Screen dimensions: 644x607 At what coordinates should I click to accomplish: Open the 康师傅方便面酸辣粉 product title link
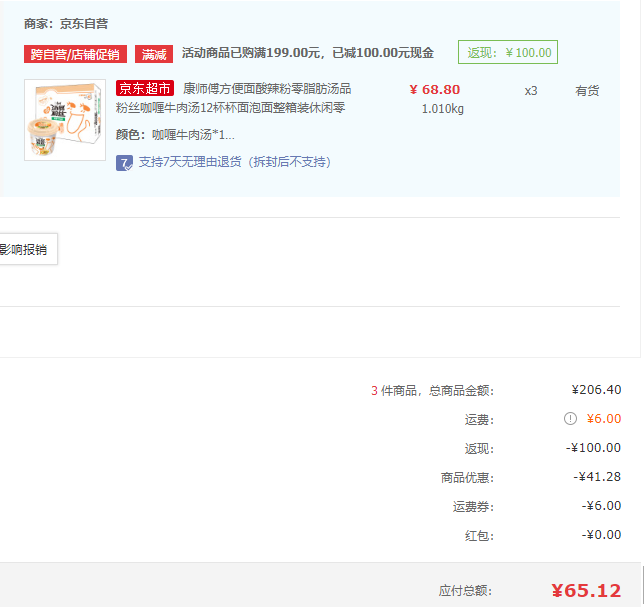(233, 98)
